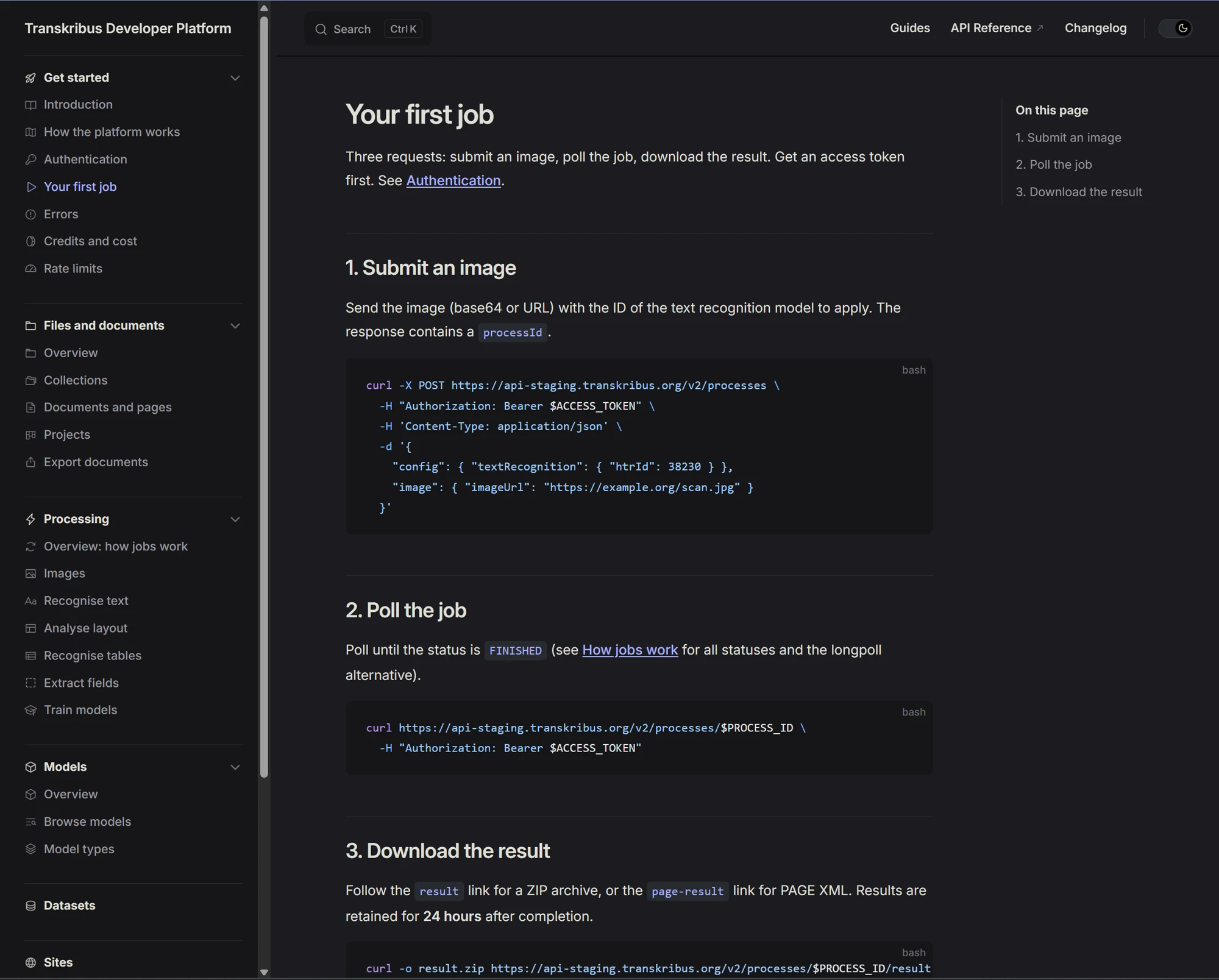Click the rocket icon beside Get started

point(30,78)
